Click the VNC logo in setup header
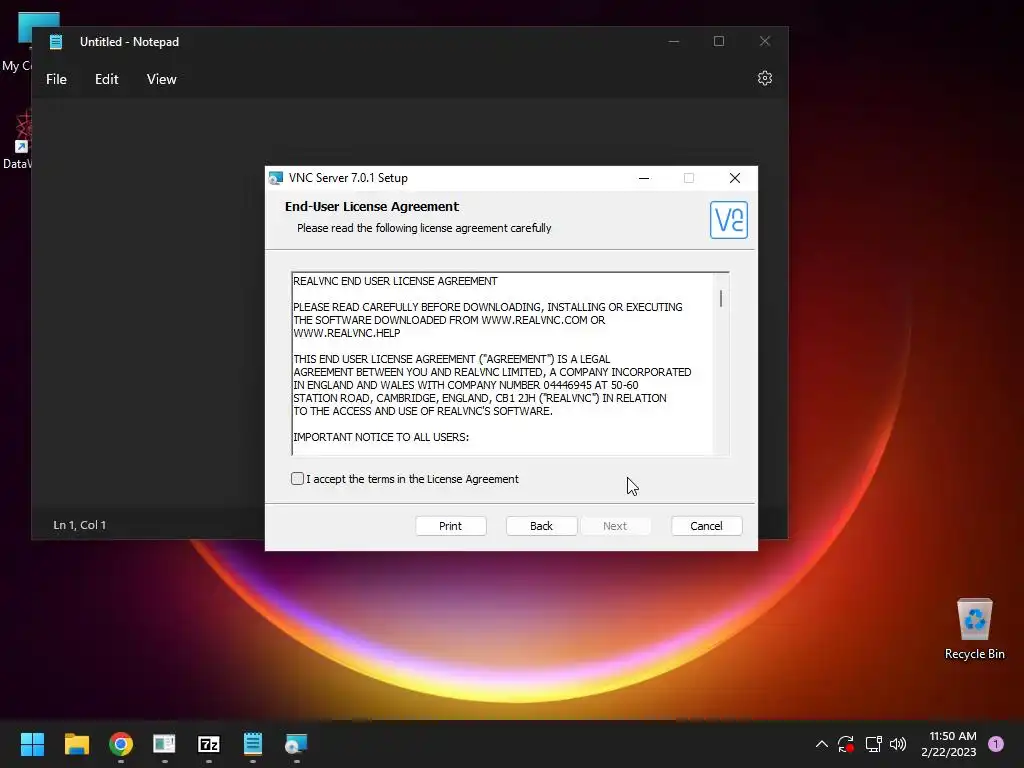1024x768 pixels. click(729, 220)
